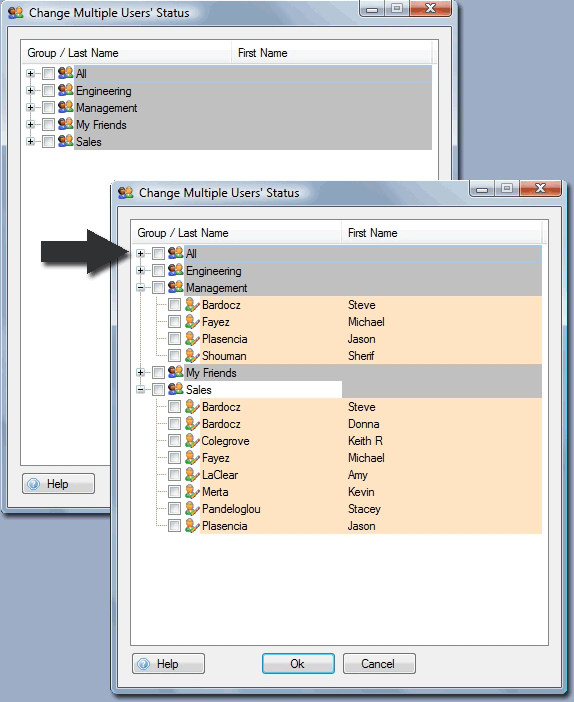This screenshot has width=574, height=702.
Task: Select My Friends label in back window
Action: pyautogui.click(x=101, y=125)
